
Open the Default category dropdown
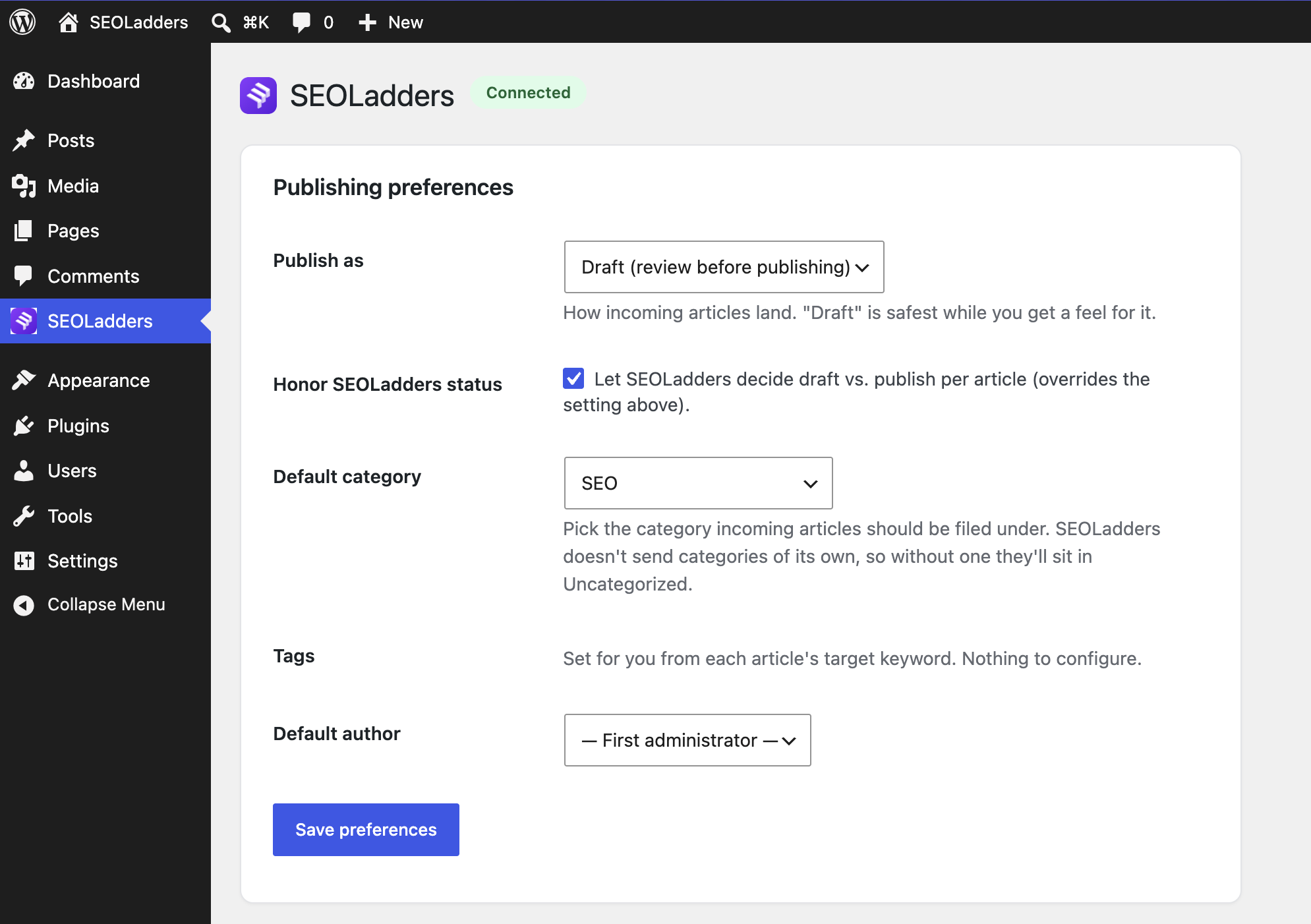(698, 483)
